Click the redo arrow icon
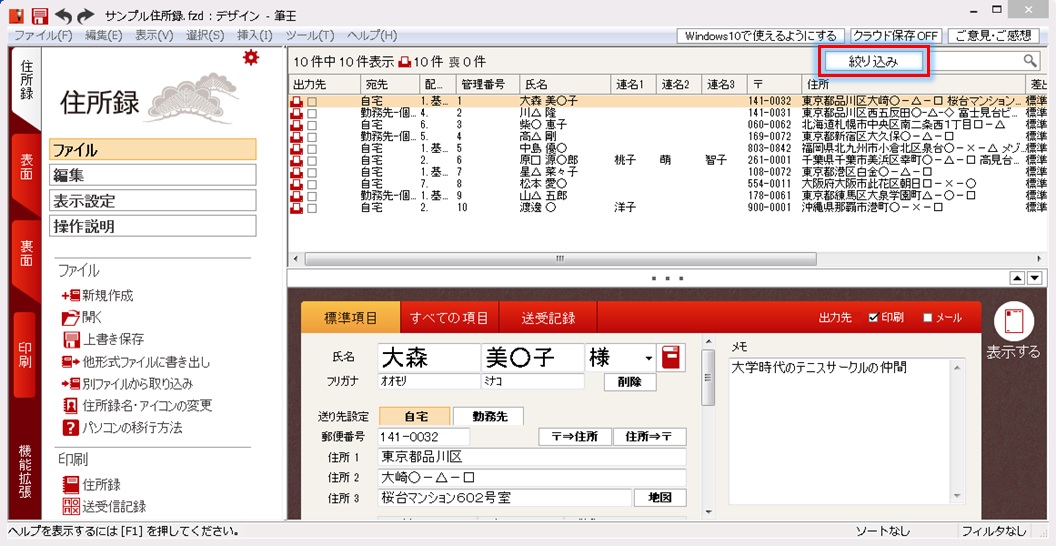This screenshot has height=546, width=1056. click(86, 16)
